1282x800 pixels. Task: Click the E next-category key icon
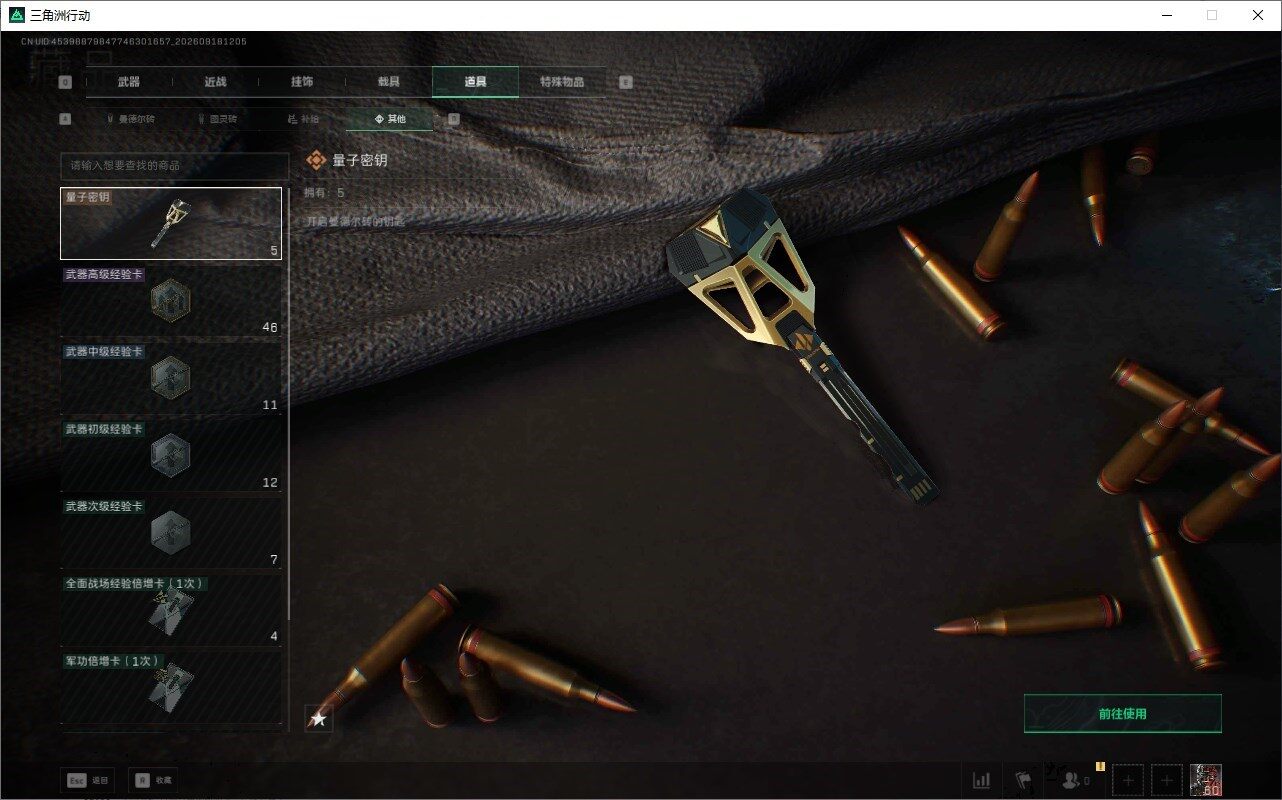point(626,83)
